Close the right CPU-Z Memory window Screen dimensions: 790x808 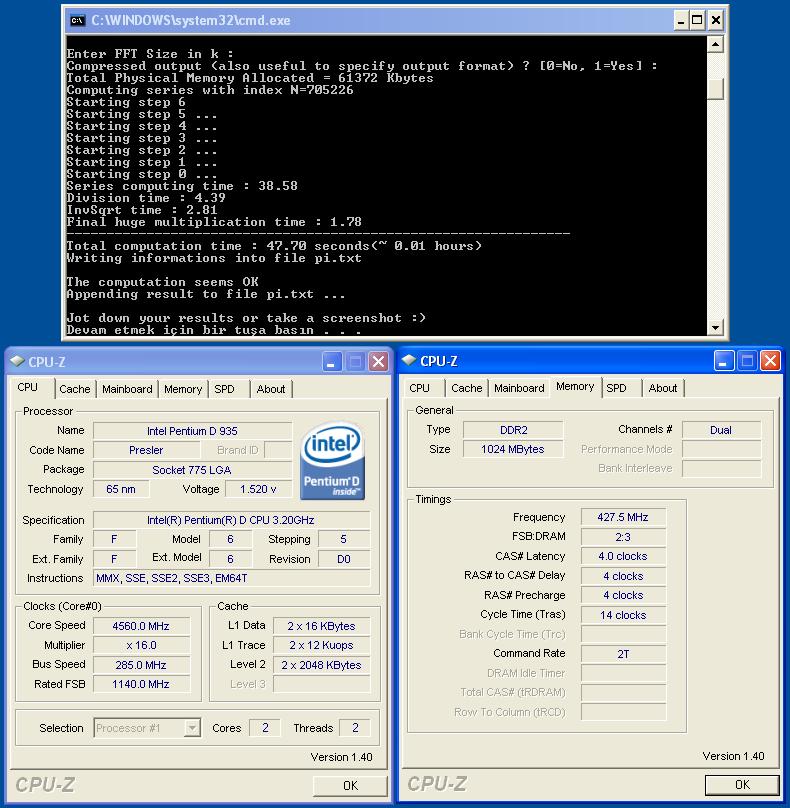tap(770, 361)
